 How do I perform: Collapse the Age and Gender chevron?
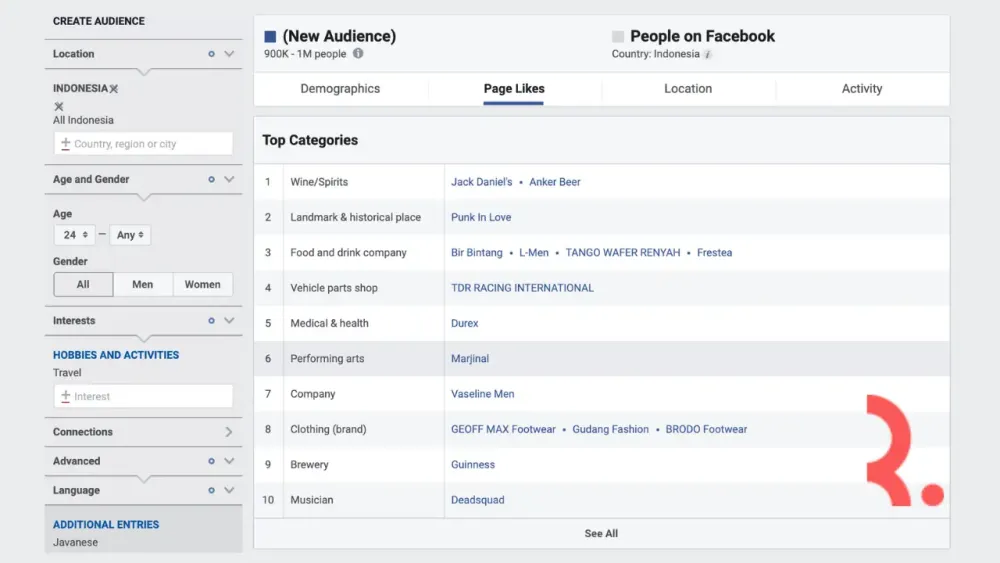tap(229, 180)
